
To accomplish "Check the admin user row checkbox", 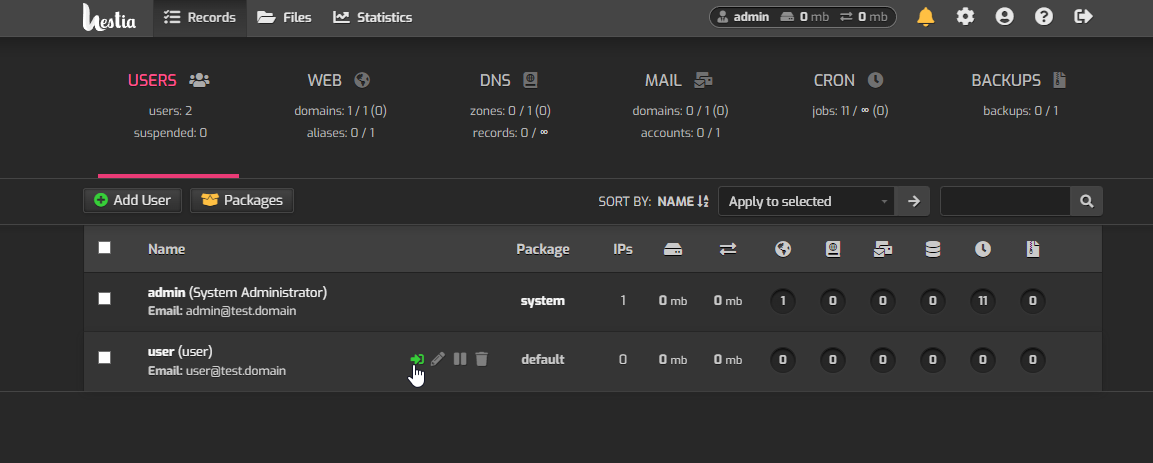I will (104, 298).
